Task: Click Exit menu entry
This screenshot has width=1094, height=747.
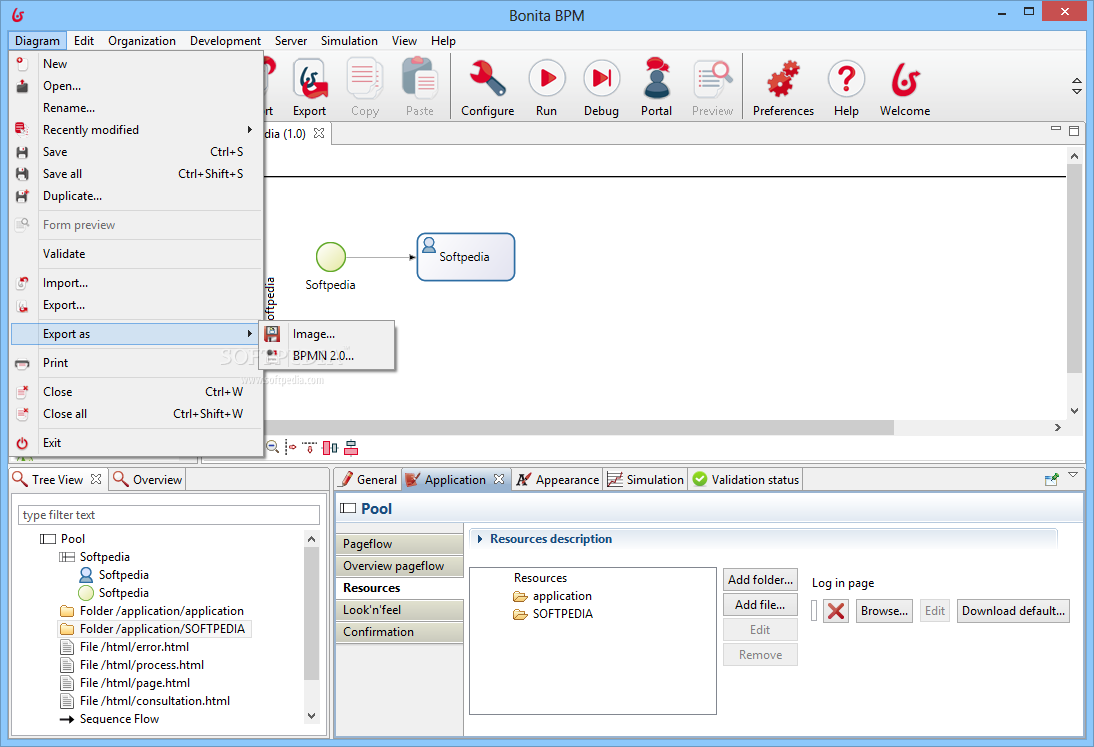Action: click(x=137, y=443)
